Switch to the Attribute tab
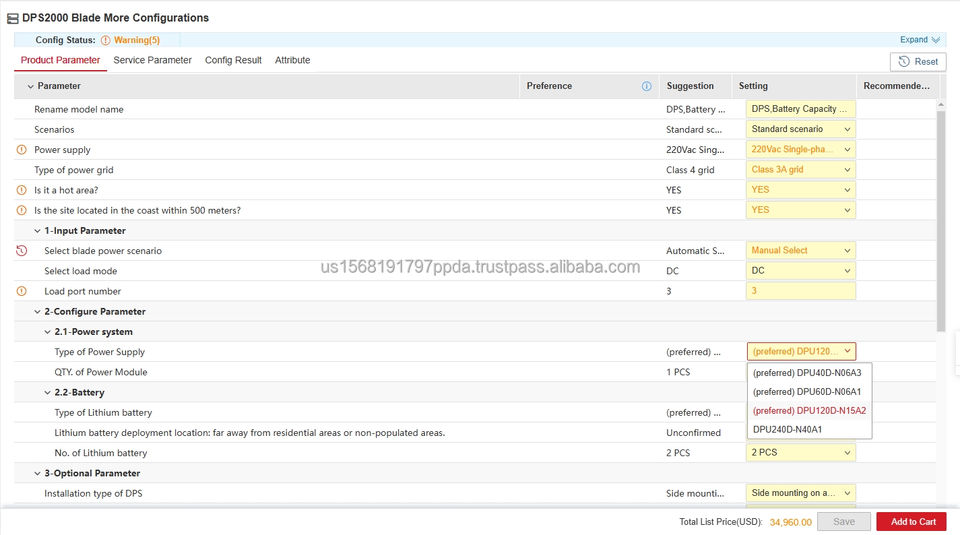Screen dimensions: 960x535 tap(293, 60)
